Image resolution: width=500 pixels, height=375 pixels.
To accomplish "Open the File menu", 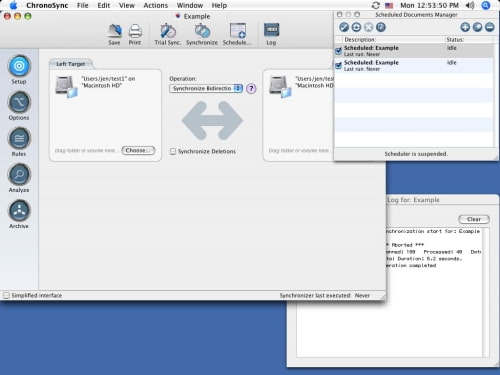I will pyautogui.click(x=82, y=5).
